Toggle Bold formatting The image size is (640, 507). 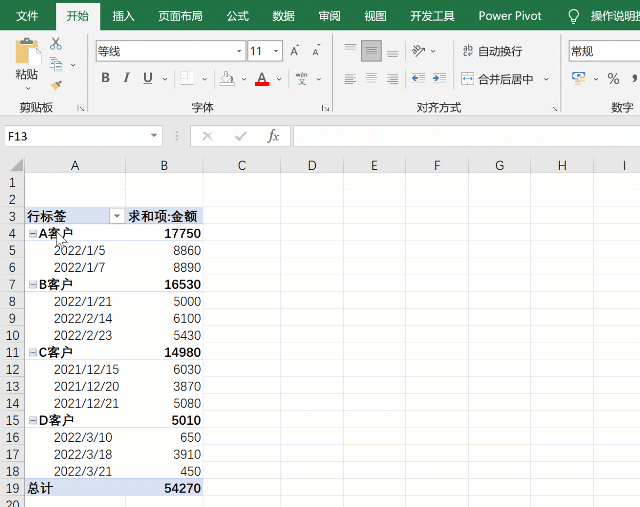105,78
